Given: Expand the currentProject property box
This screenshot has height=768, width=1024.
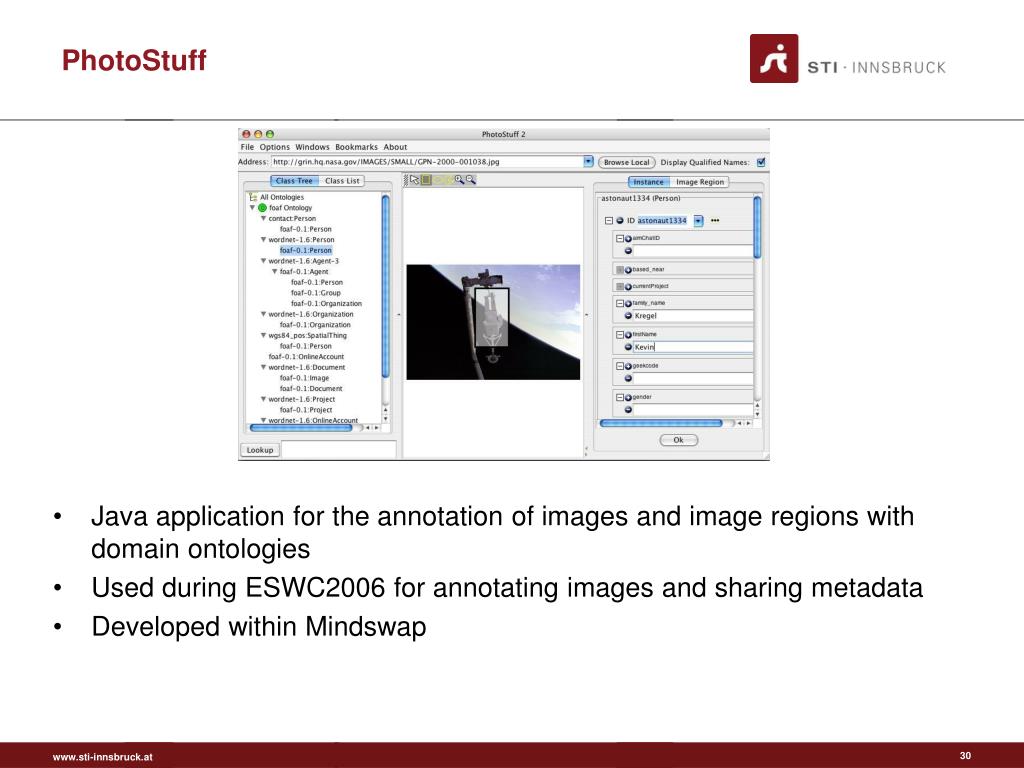Looking at the screenshot, I should [x=620, y=287].
